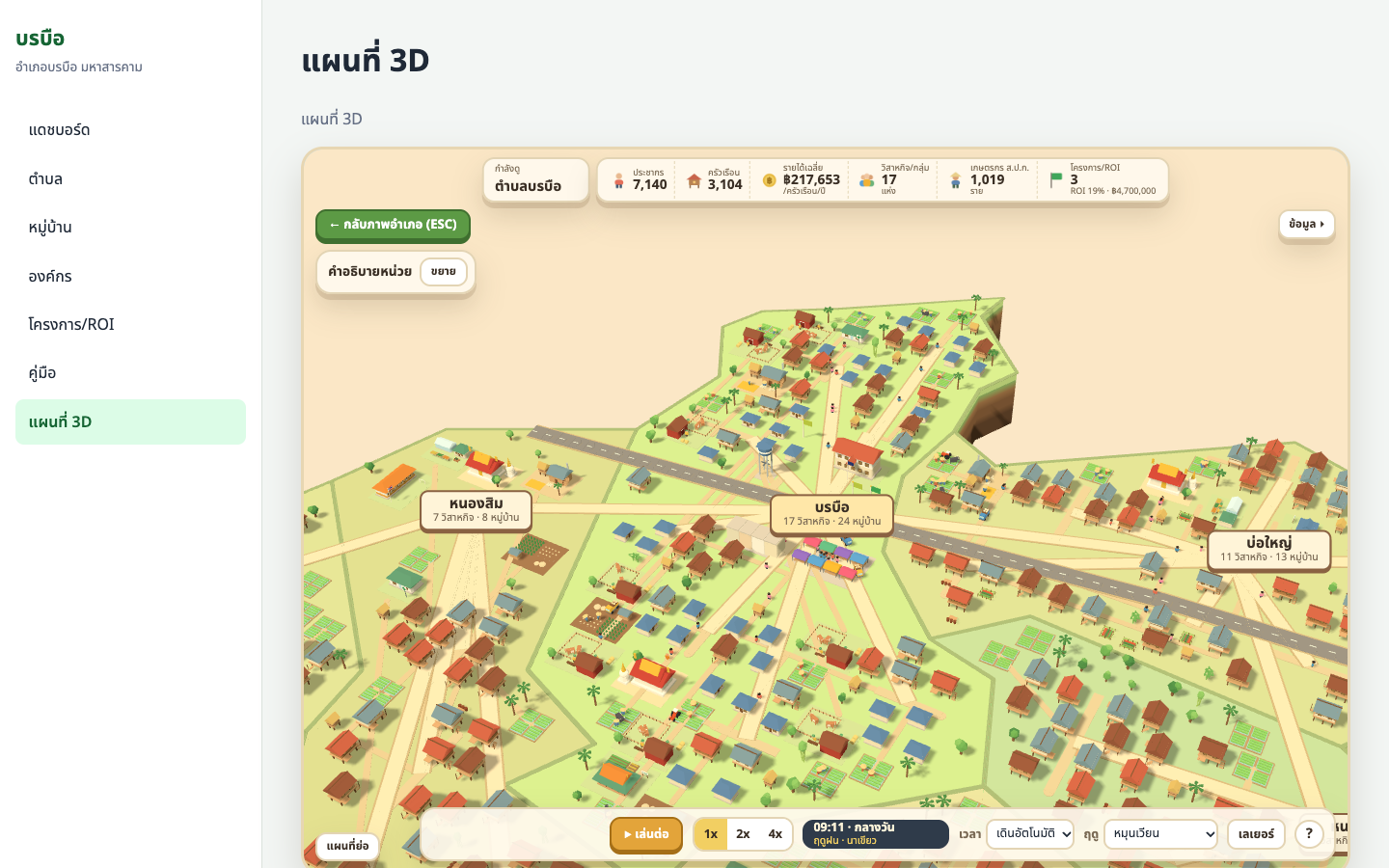Click the เล่นต่อ resume play button
The image size is (1389, 868).
pyautogui.click(x=646, y=834)
